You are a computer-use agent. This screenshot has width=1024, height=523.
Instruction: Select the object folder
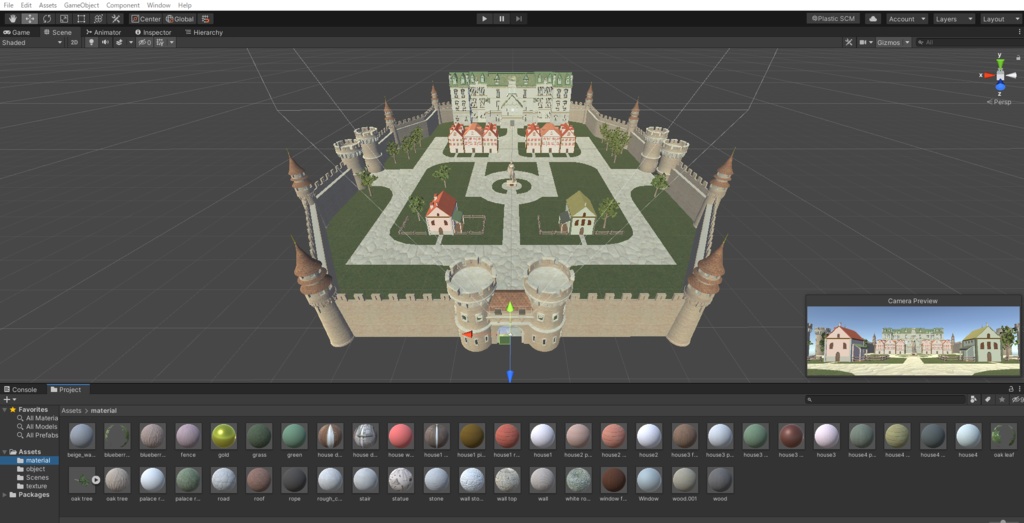pyautogui.click(x=35, y=469)
